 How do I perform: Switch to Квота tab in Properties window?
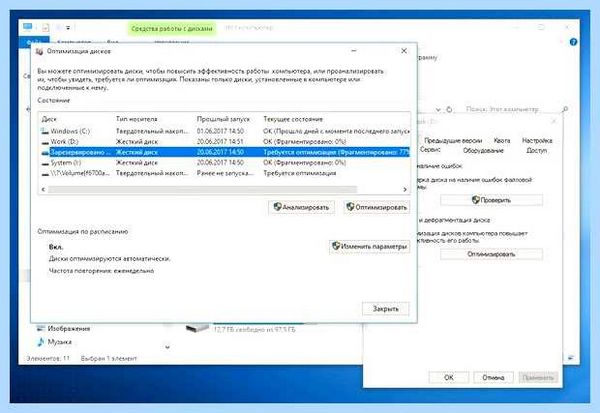point(502,140)
